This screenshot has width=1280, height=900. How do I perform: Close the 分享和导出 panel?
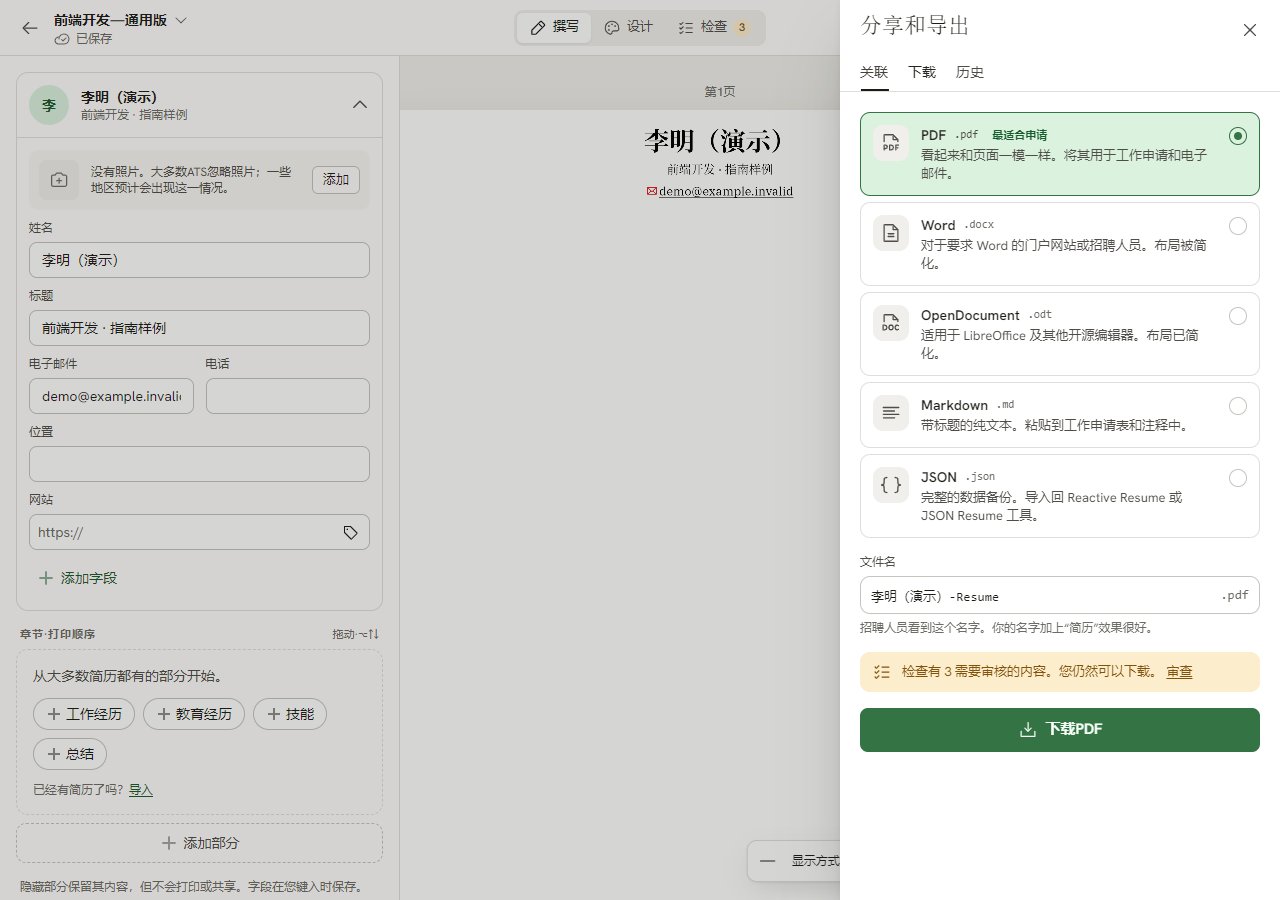point(1249,30)
